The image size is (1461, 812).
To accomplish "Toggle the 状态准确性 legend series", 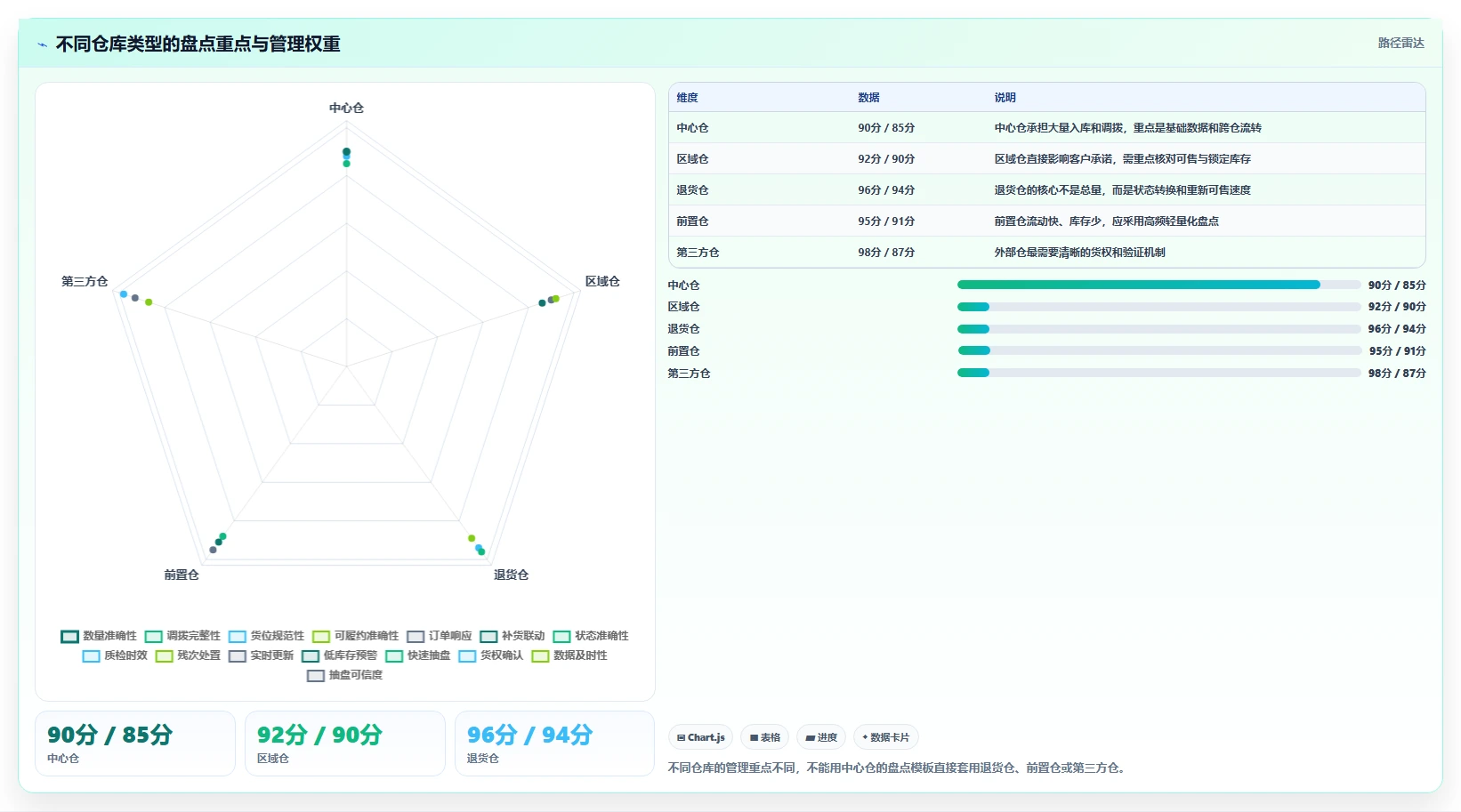I will coord(591,636).
